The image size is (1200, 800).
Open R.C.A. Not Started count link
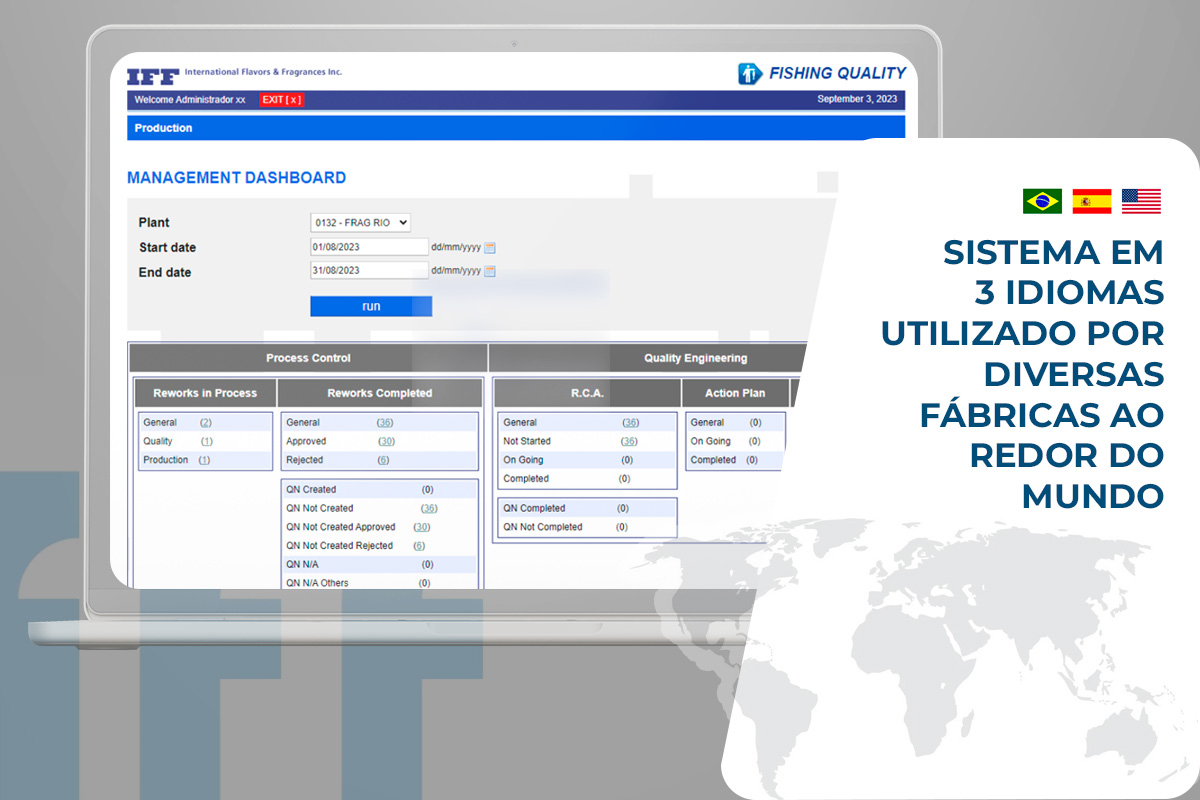[x=629, y=441]
